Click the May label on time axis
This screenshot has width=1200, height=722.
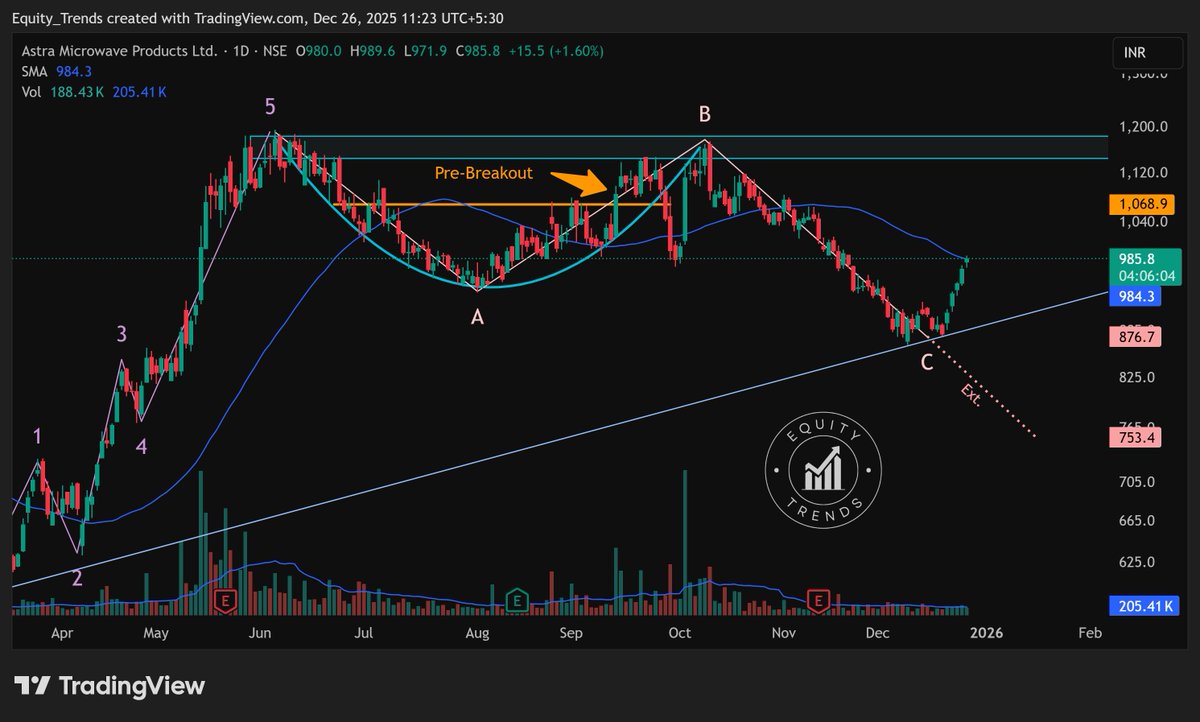154,633
